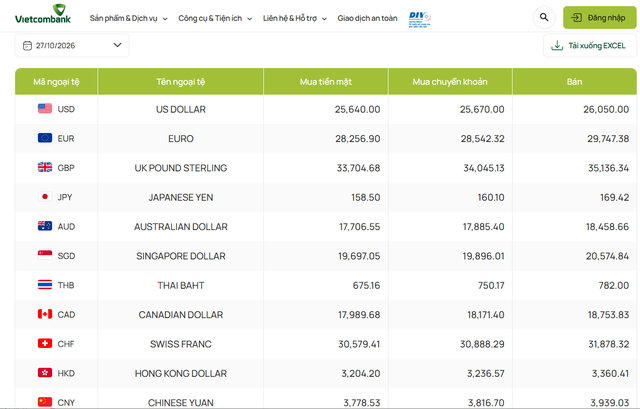The width and height of the screenshot is (640, 409).
Task: Click the THB Thailand flag icon
Action: (45, 285)
